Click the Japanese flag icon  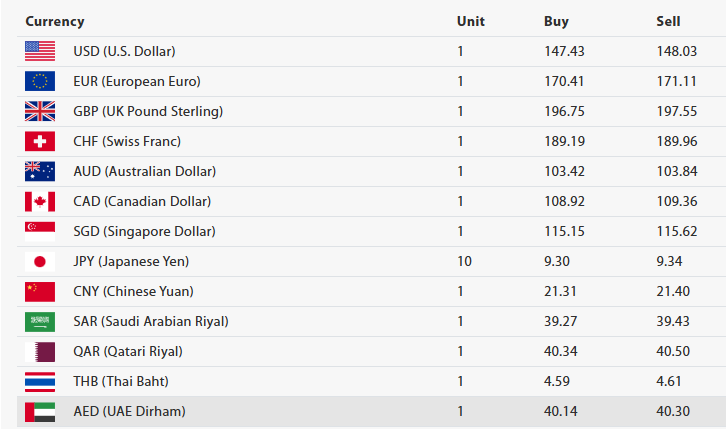40,261
